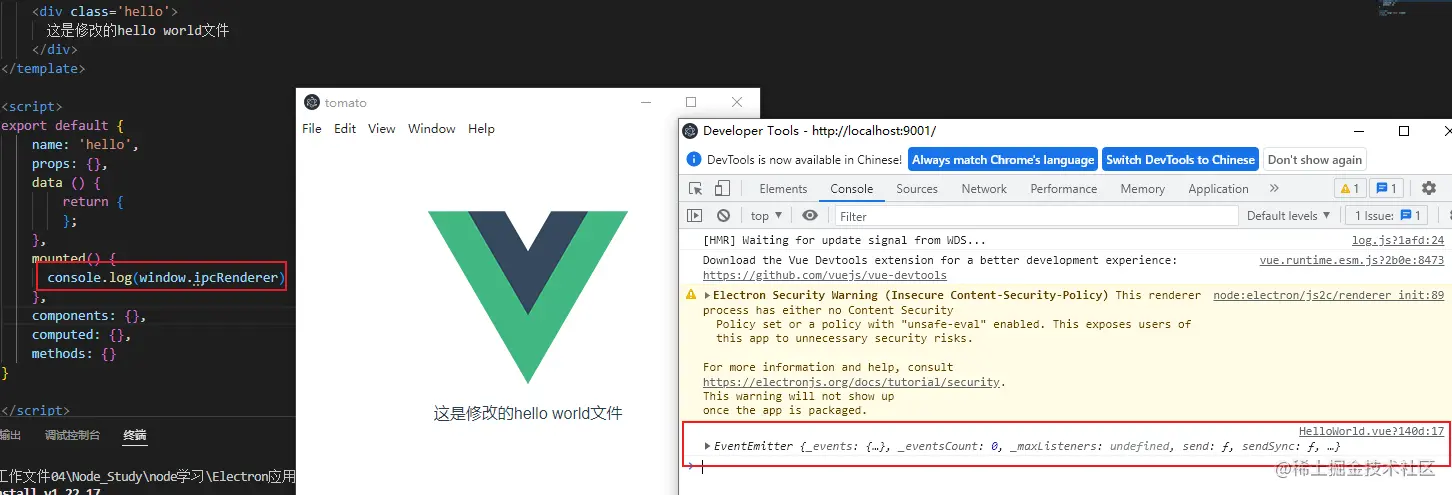Select the 终端 panel tab in editor
Viewport: 1452px width, 495px height.
[134, 435]
